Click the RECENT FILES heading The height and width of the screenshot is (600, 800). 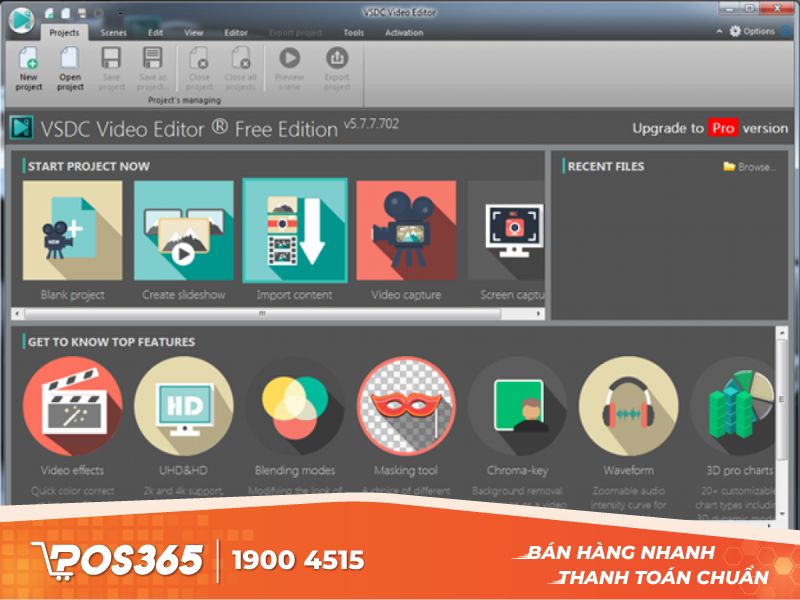point(606,166)
